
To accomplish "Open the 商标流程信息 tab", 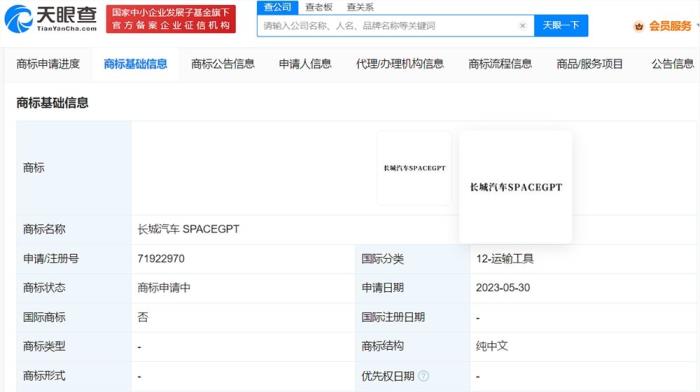I will (x=500, y=64).
